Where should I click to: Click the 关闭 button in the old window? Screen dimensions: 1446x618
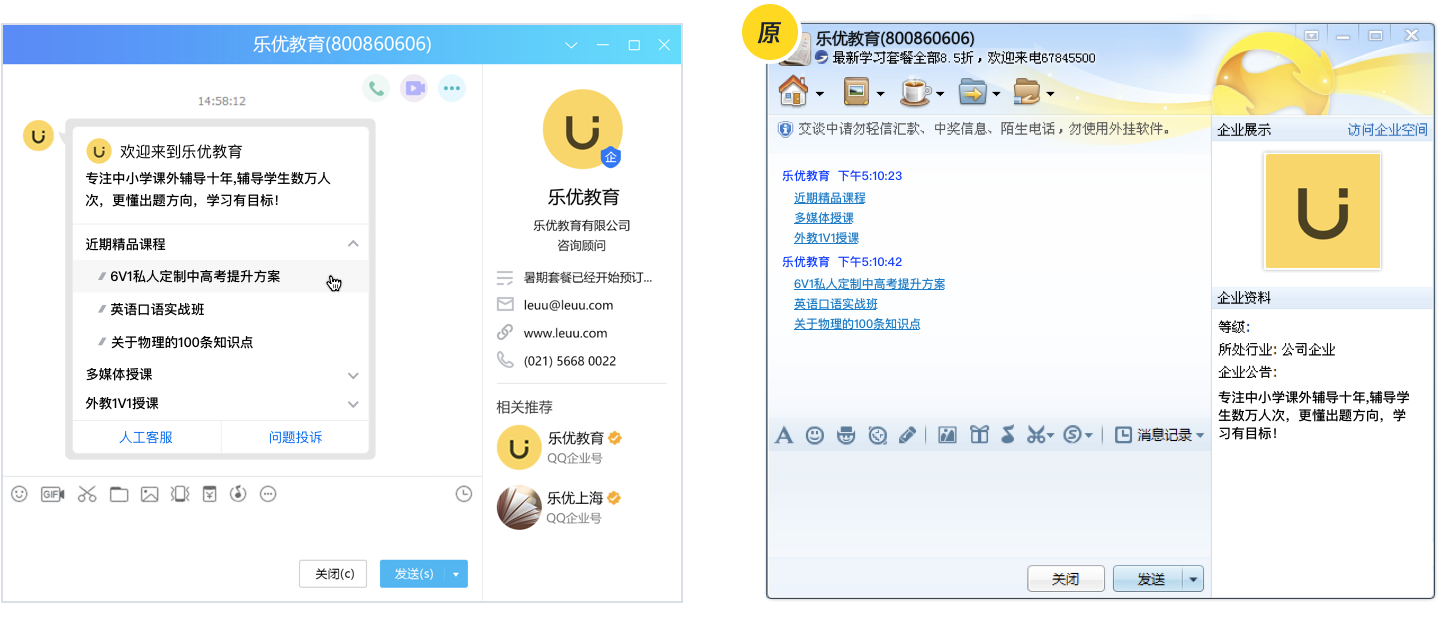tap(1066, 579)
